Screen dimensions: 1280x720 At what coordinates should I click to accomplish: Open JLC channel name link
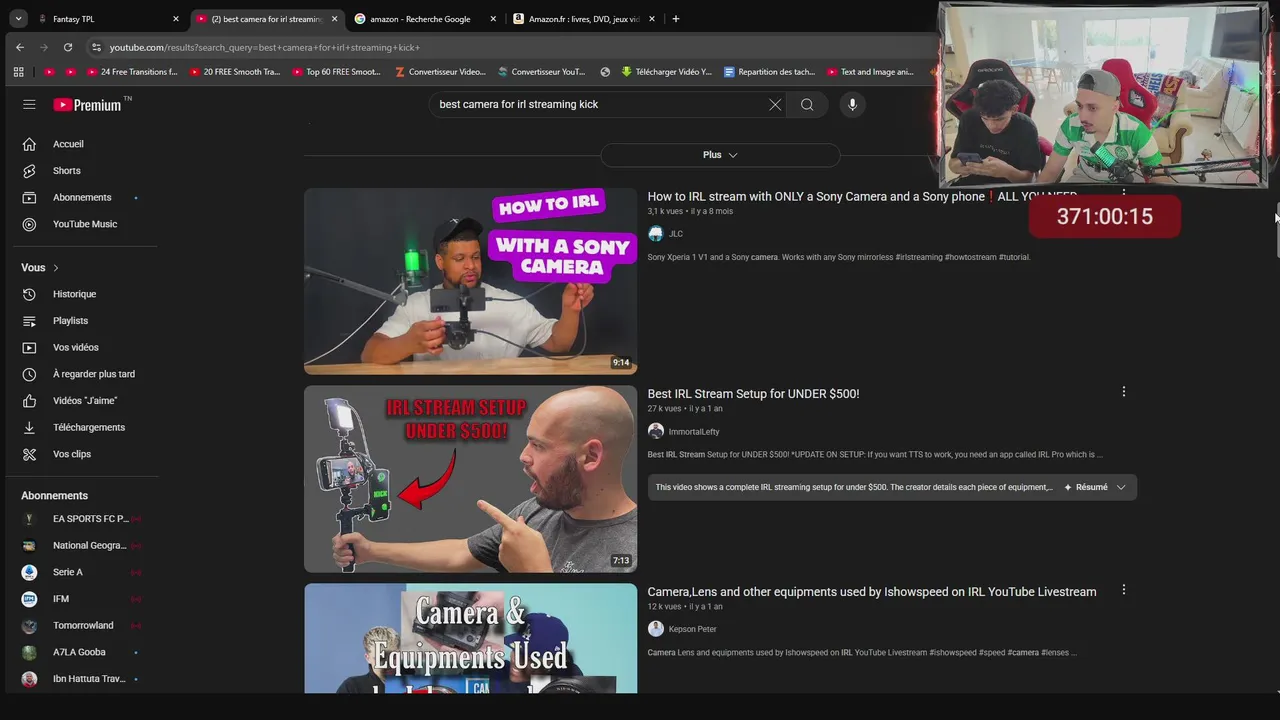[676, 234]
